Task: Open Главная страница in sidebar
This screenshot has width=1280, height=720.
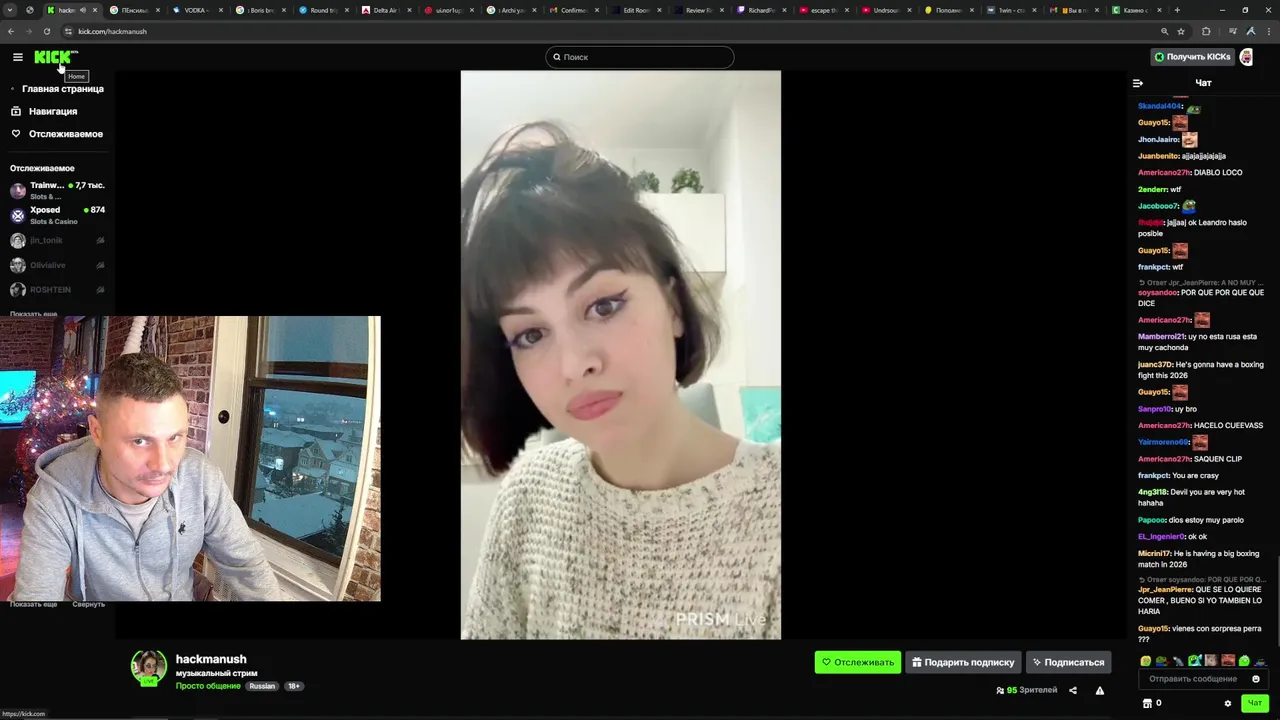Action: click(x=62, y=89)
